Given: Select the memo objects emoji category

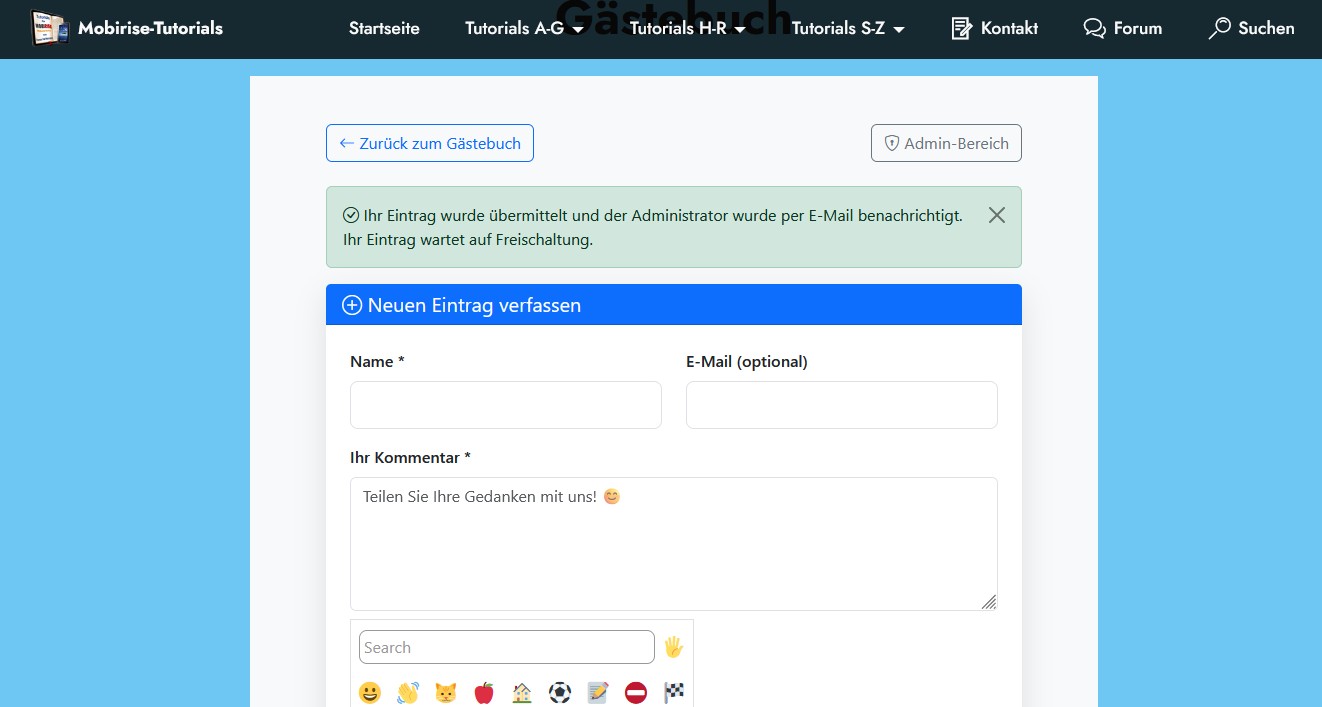Looking at the screenshot, I should 598,692.
